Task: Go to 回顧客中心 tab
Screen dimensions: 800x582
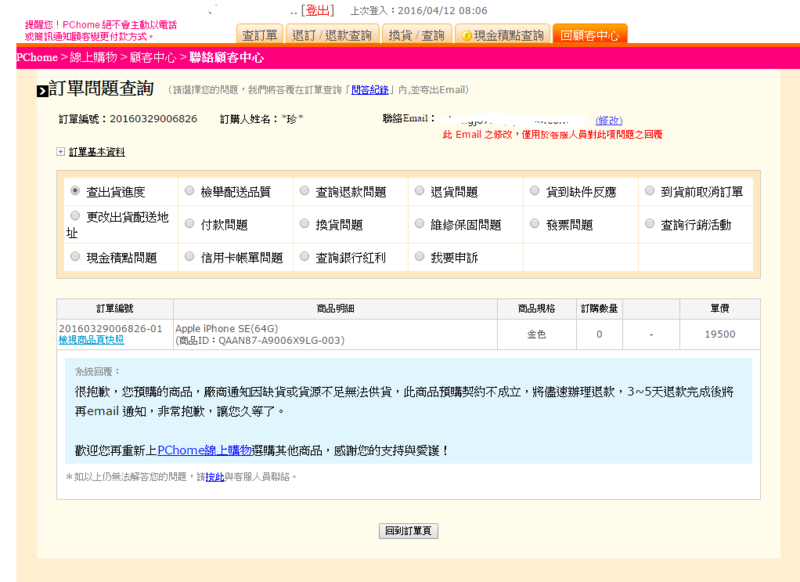Action: pos(590,35)
